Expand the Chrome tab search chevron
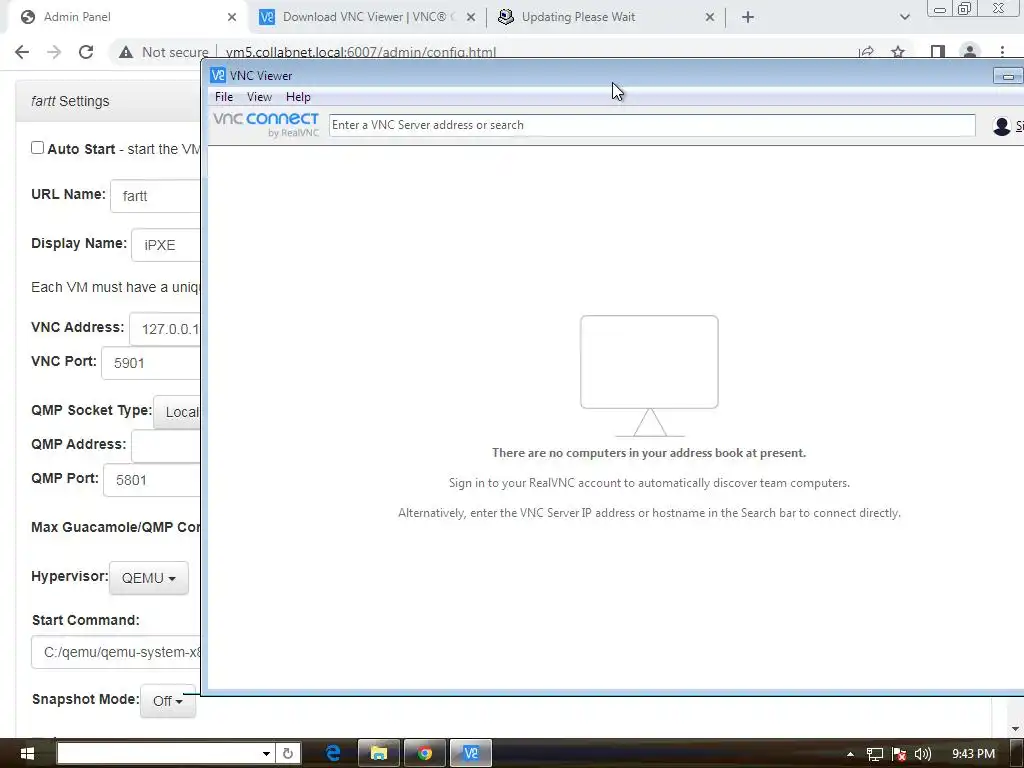 tap(904, 17)
